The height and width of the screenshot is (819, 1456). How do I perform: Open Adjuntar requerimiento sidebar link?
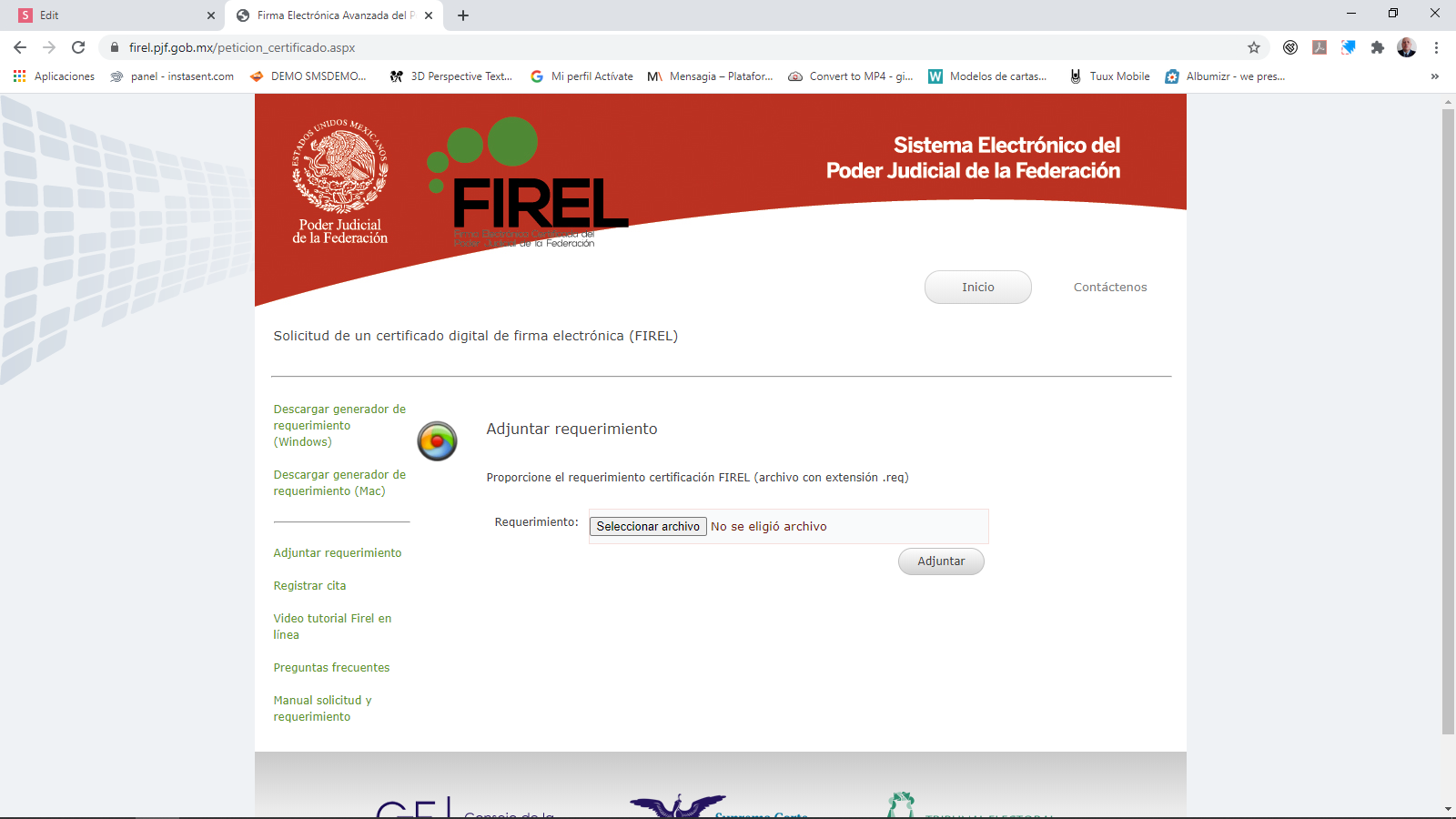pyautogui.click(x=338, y=552)
